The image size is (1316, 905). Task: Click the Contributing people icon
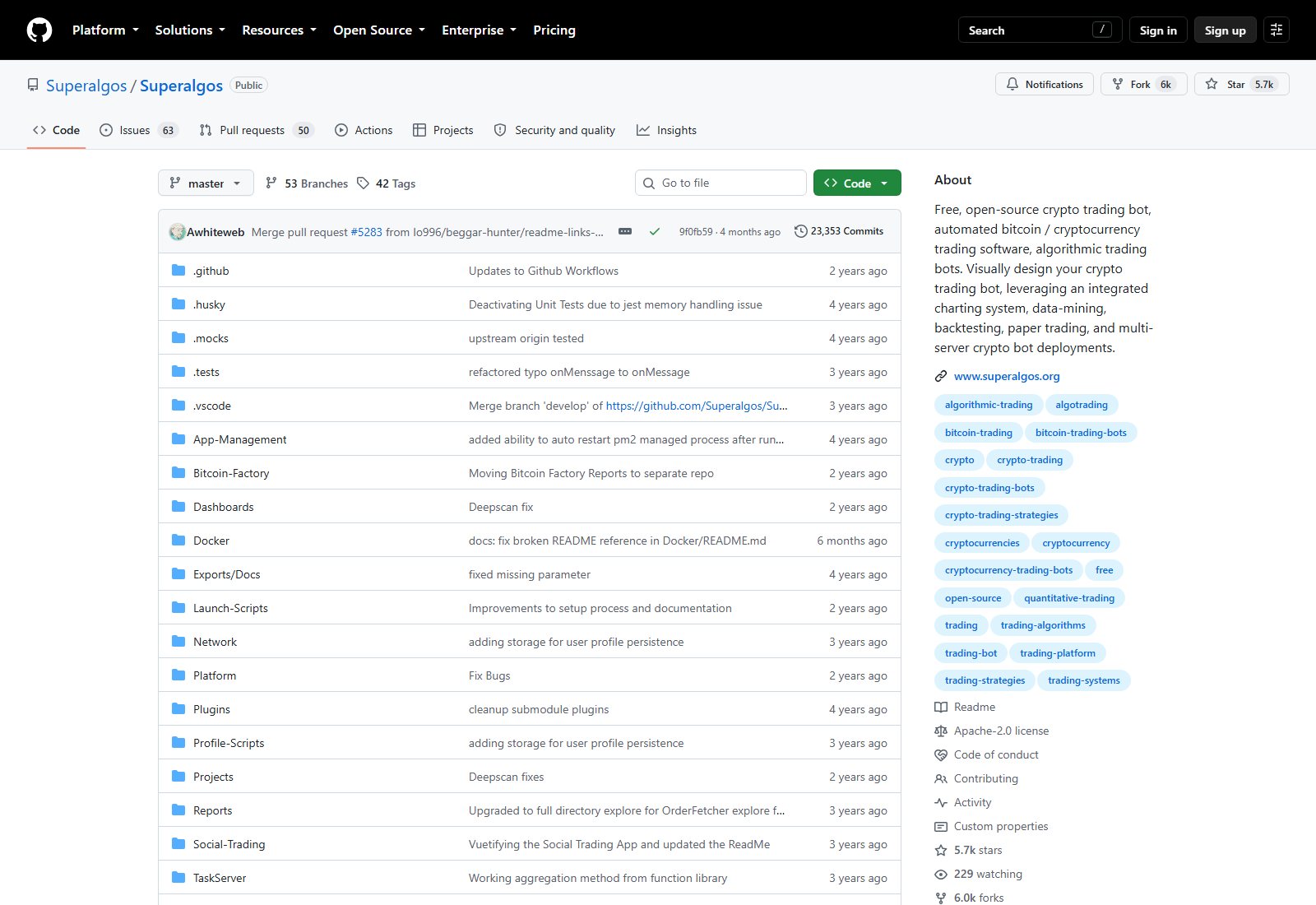click(x=941, y=778)
